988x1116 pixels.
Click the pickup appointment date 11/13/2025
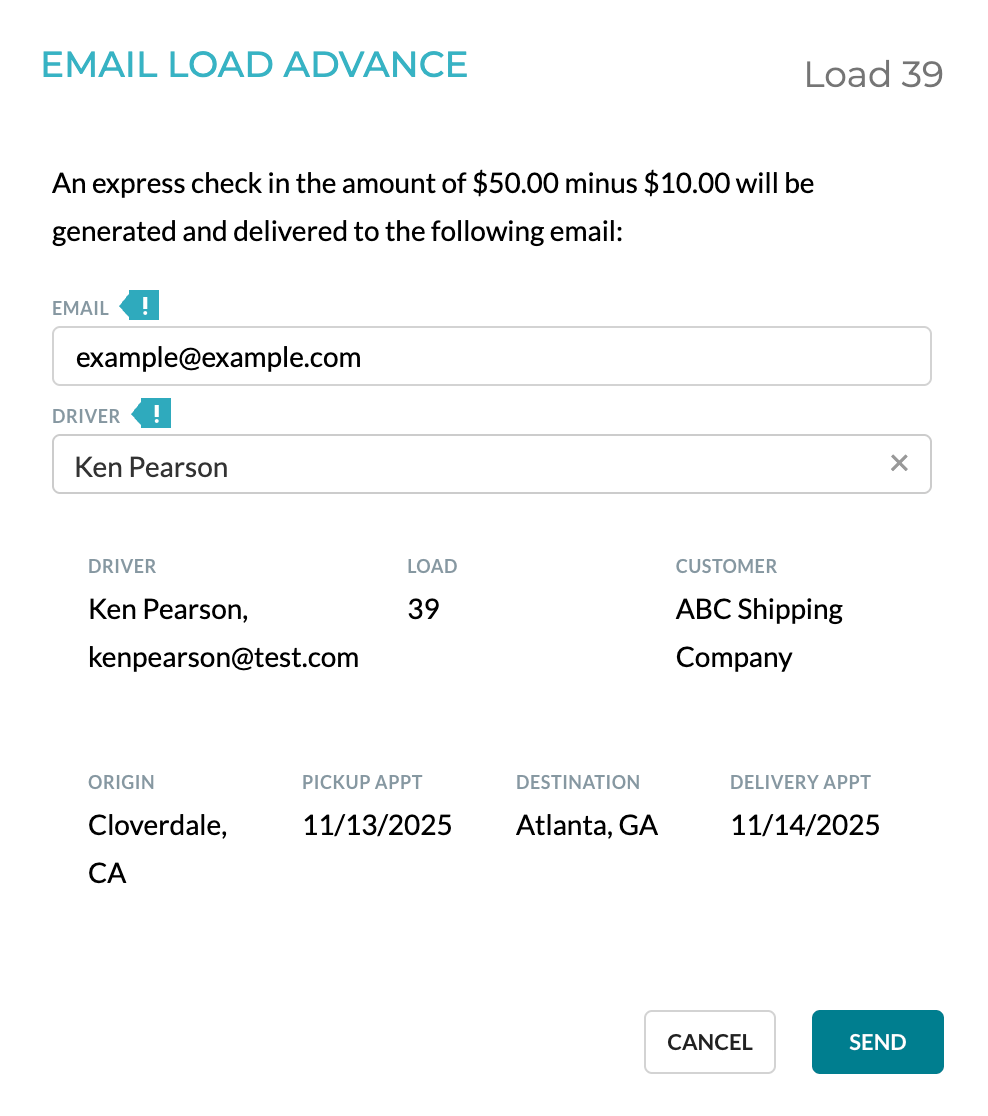377,826
